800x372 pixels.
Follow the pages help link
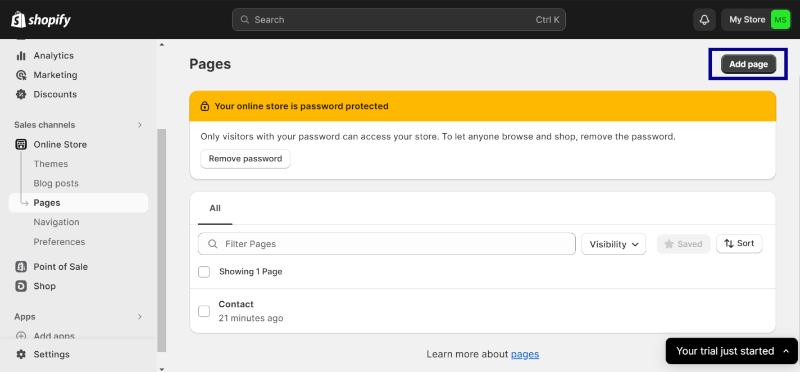525,354
